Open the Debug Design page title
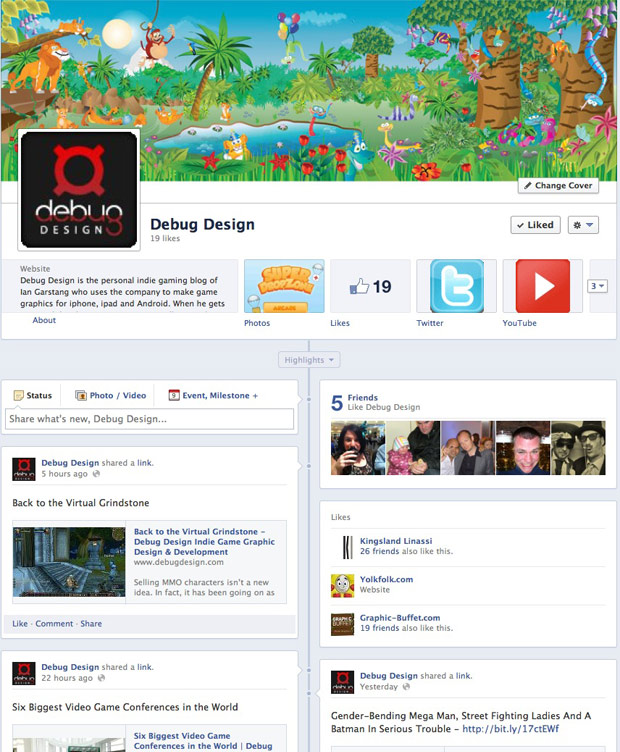620x752 pixels. pyautogui.click(x=202, y=224)
